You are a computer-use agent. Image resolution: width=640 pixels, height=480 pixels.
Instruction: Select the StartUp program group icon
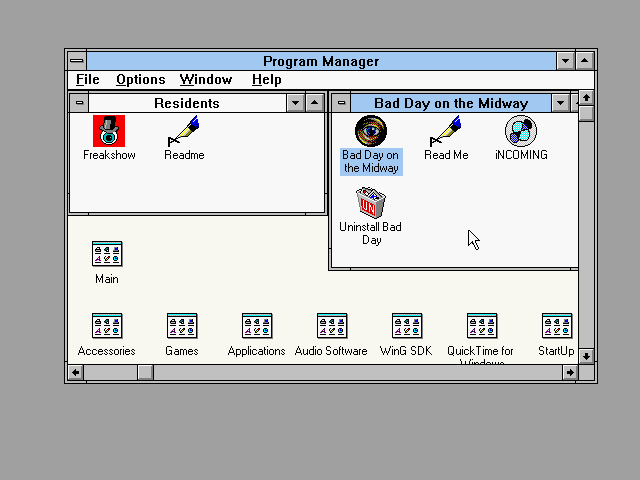coord(557,326)
